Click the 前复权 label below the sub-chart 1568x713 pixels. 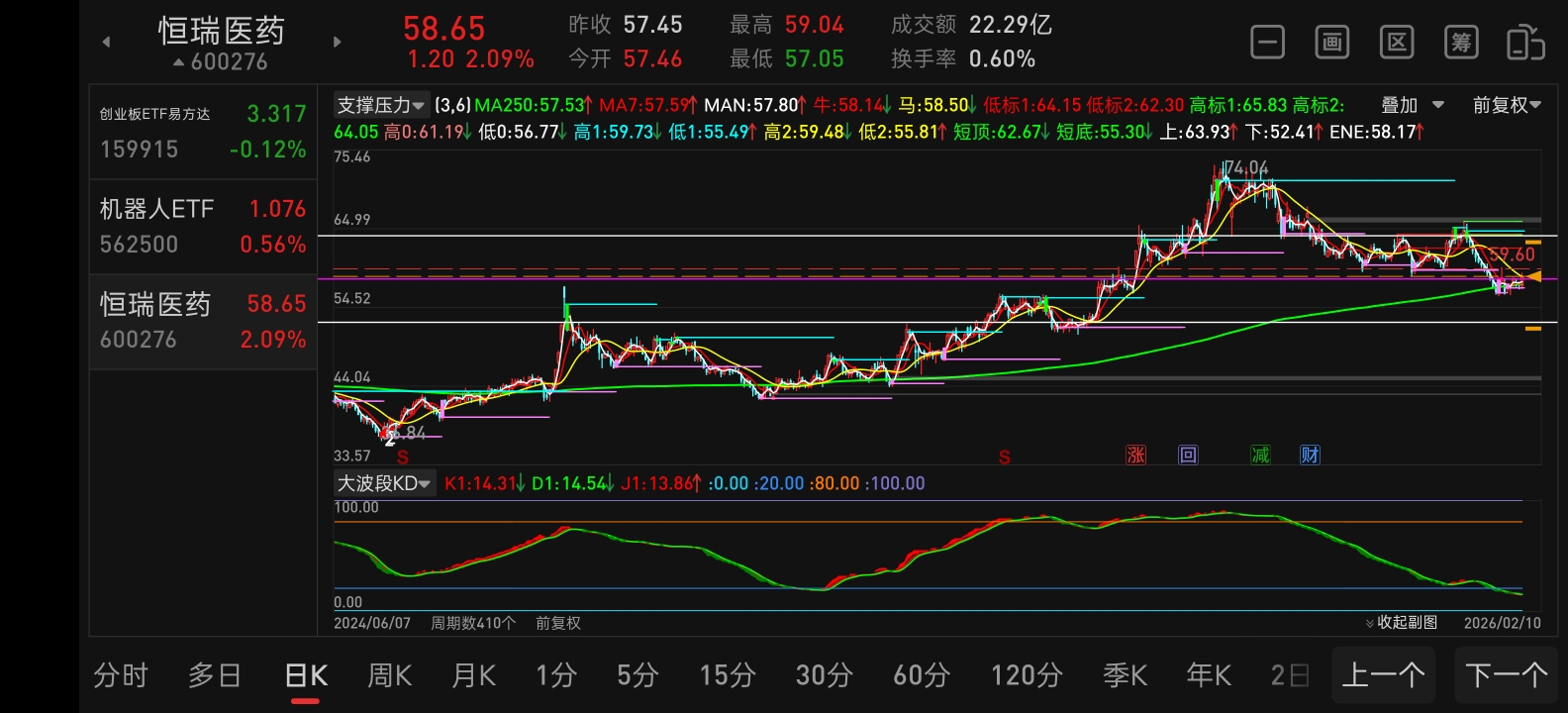point(558,623)
